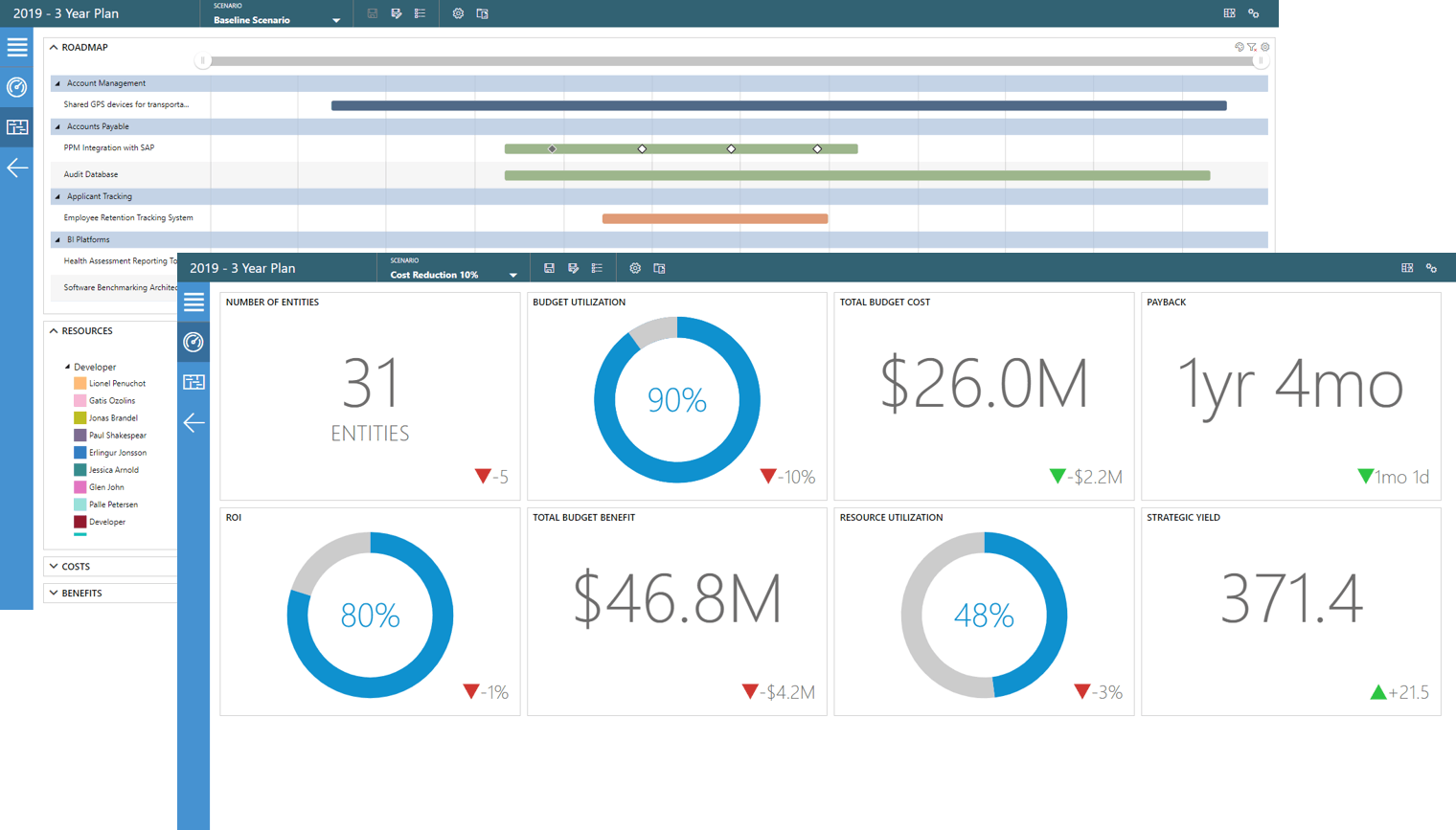Click the 'Glen John' resource name
1456x830 pixels.
coord(106,487)
